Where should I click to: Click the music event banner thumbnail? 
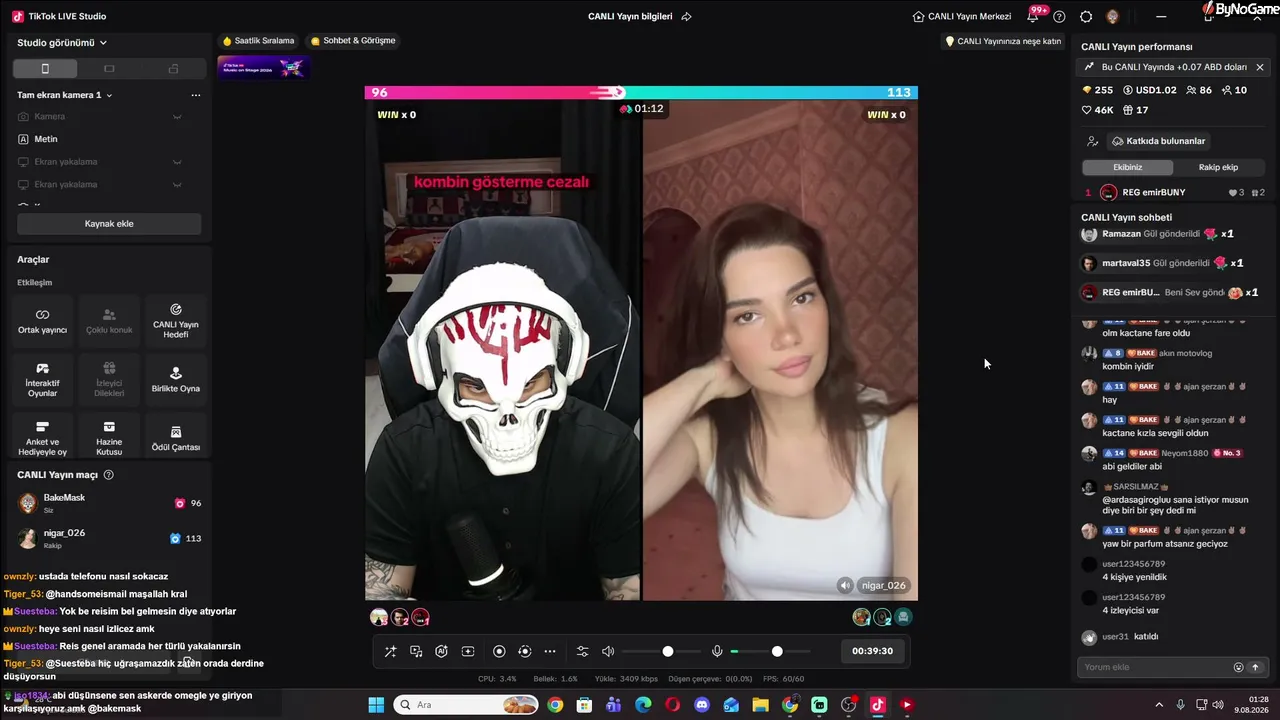coord(264,67)
